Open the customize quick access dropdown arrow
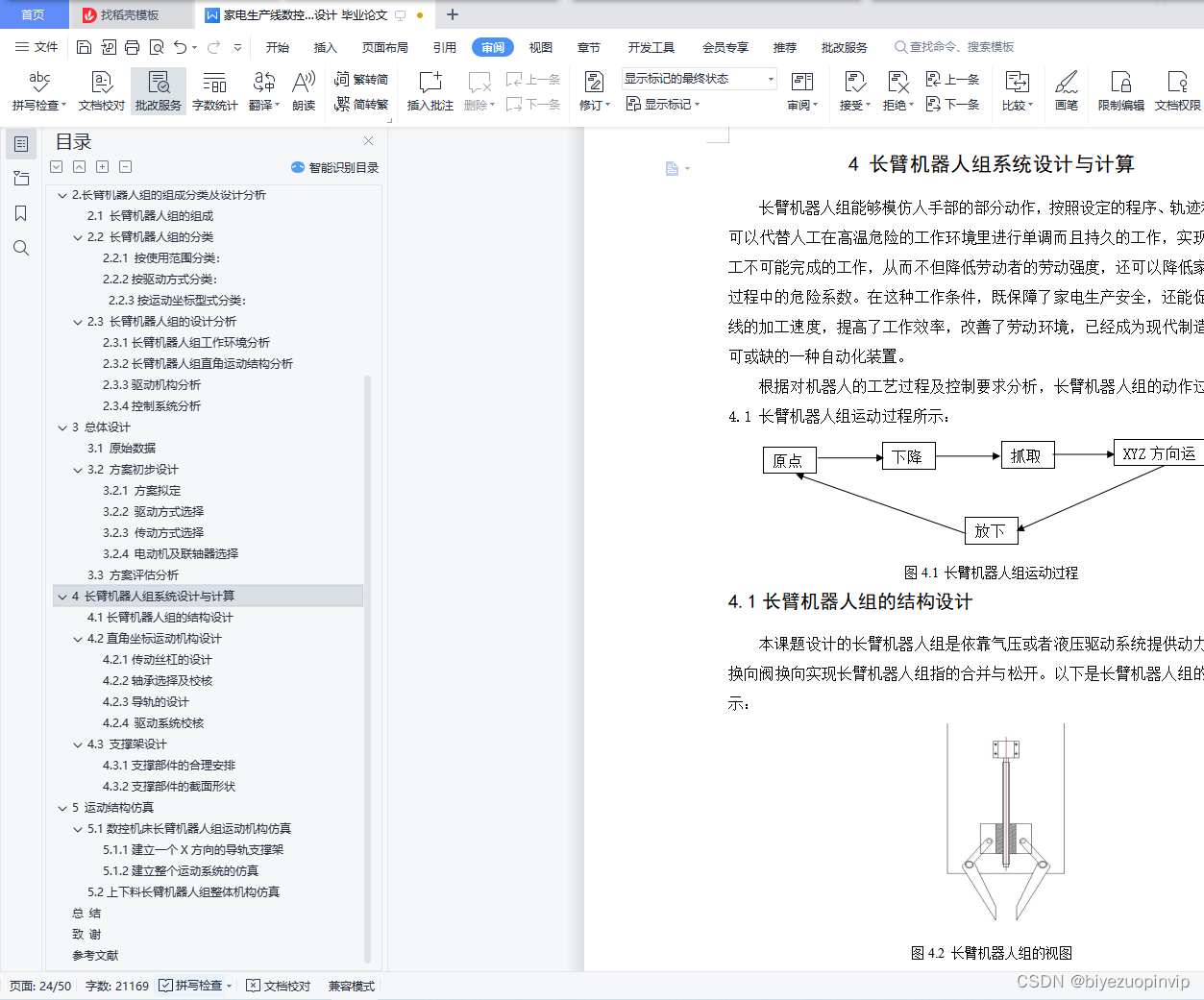This screenshot has height=1000, width=1204. click(x=237, y=47)
